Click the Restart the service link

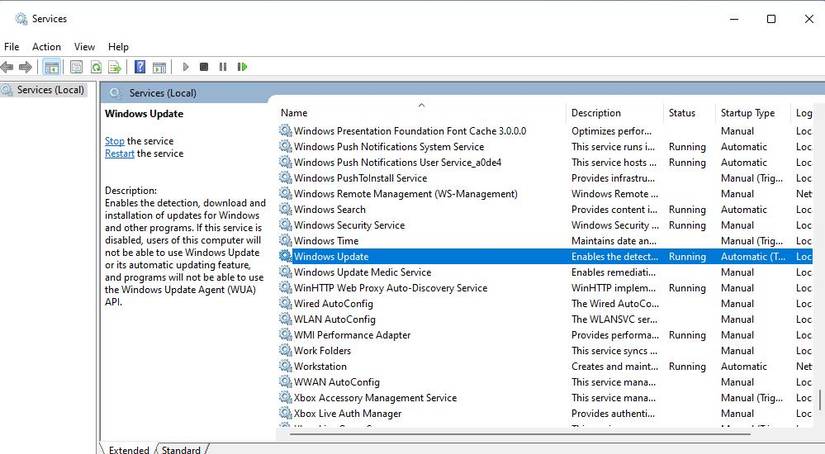(x=119, y=154)
